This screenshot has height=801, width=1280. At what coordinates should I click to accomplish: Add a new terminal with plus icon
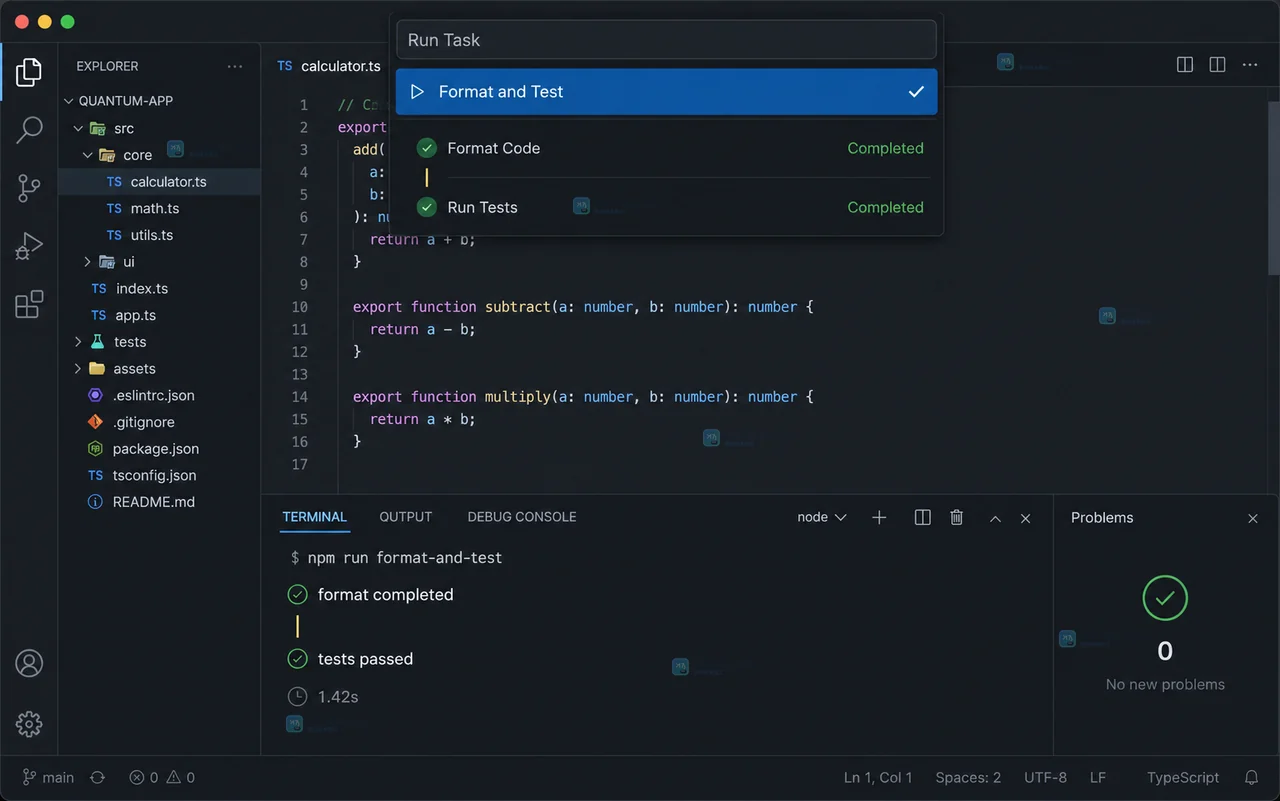pyautogui.click(x=879, y=517)
